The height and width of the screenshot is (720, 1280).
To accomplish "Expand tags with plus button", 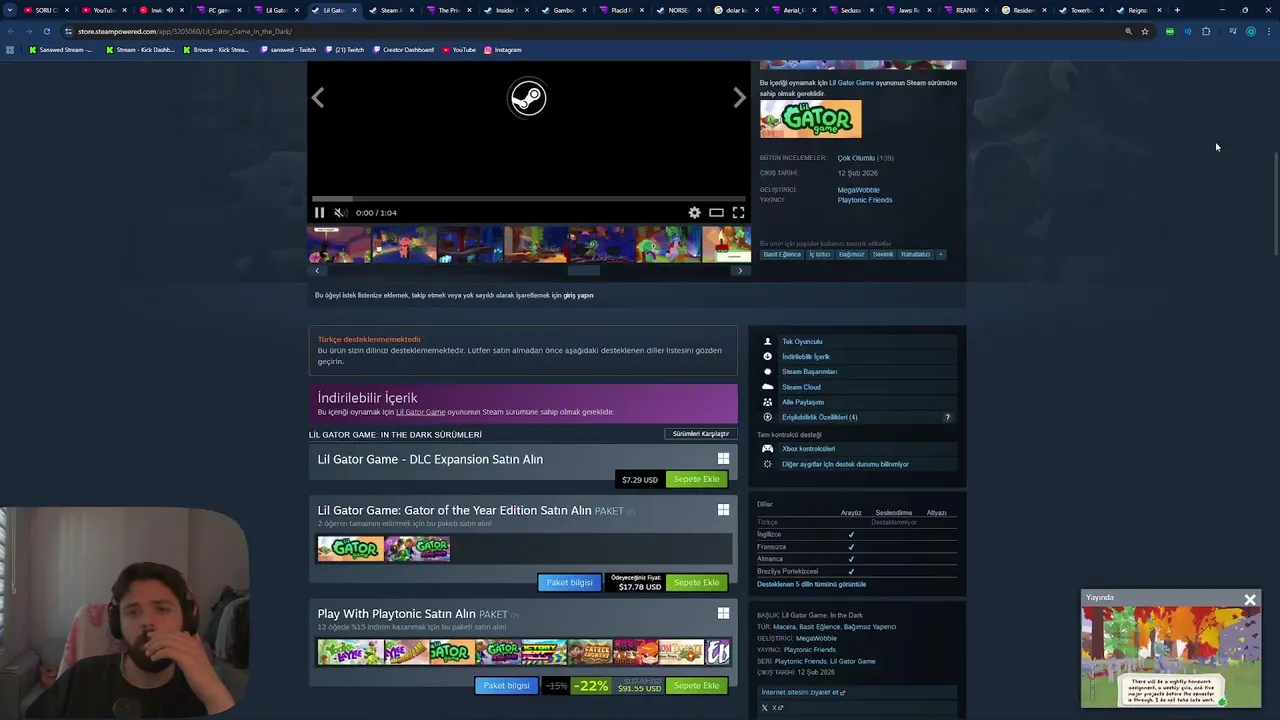I will point(940,254).
